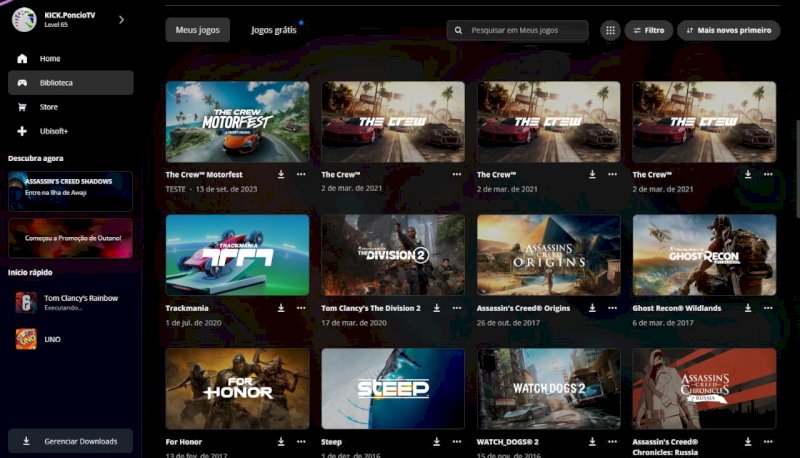Download Steep
The height and width of the screenshot is (458, 800).
437,442
